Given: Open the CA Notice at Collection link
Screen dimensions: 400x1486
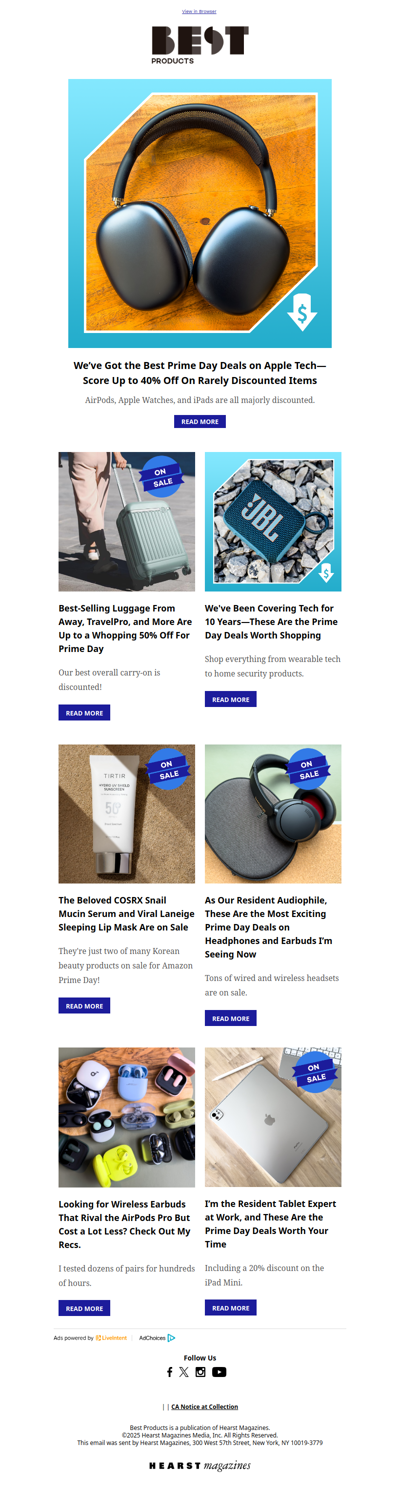Looking at the screenshot, I should point(205,1407).
